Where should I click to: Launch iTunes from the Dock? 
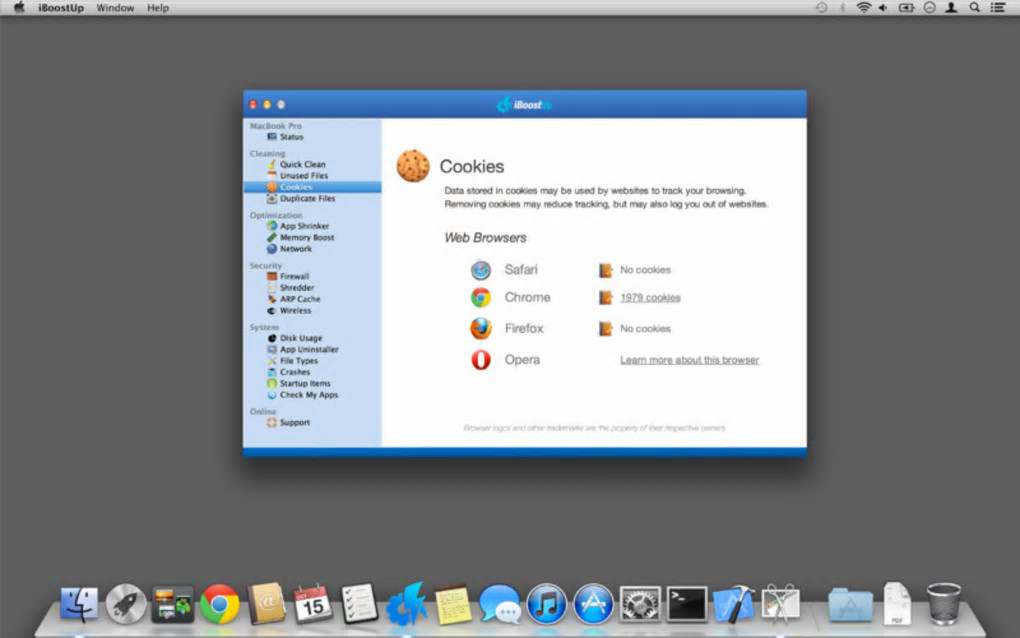[x=546, y=604]
